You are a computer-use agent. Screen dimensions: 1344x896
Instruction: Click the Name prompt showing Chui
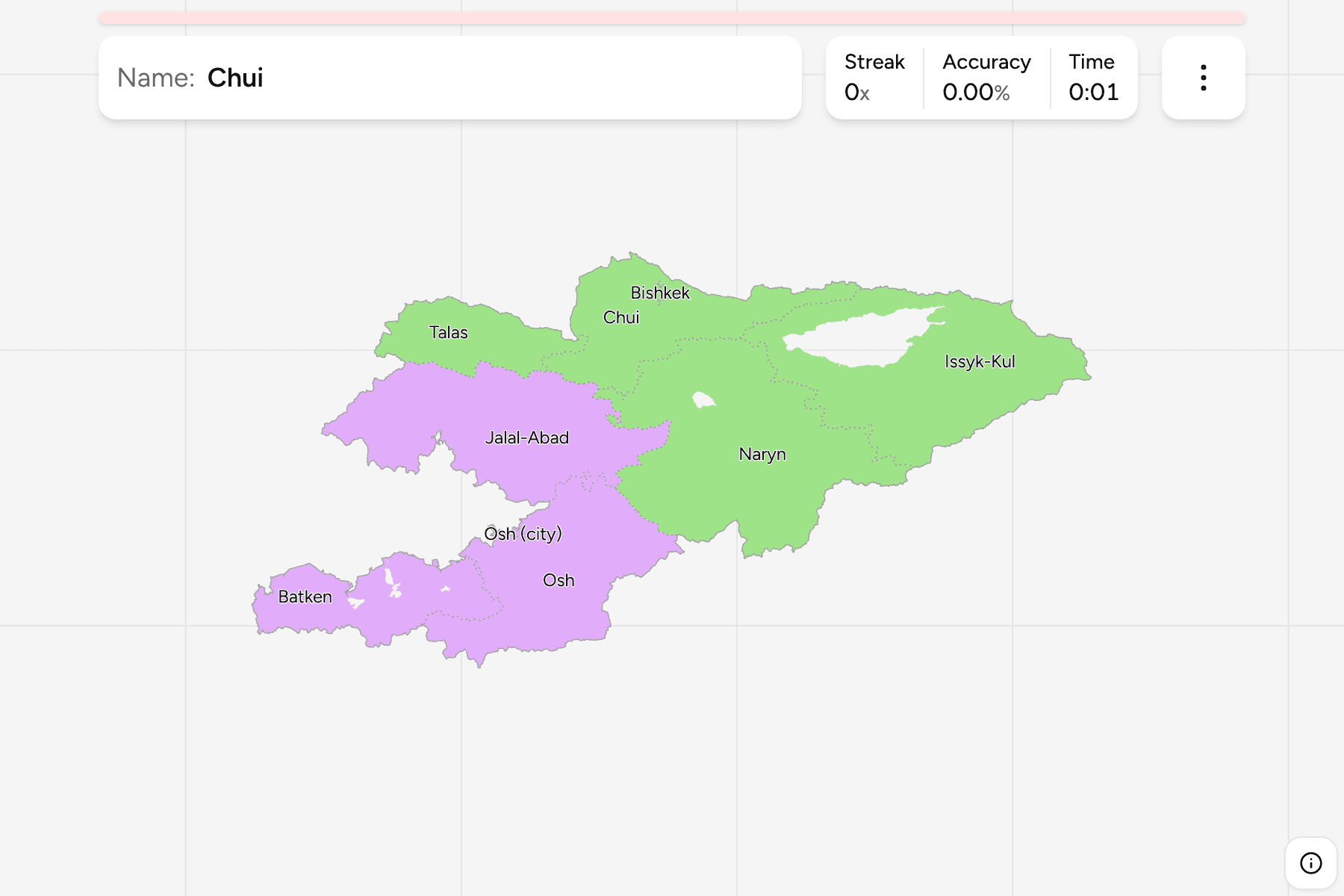point(450,78)
